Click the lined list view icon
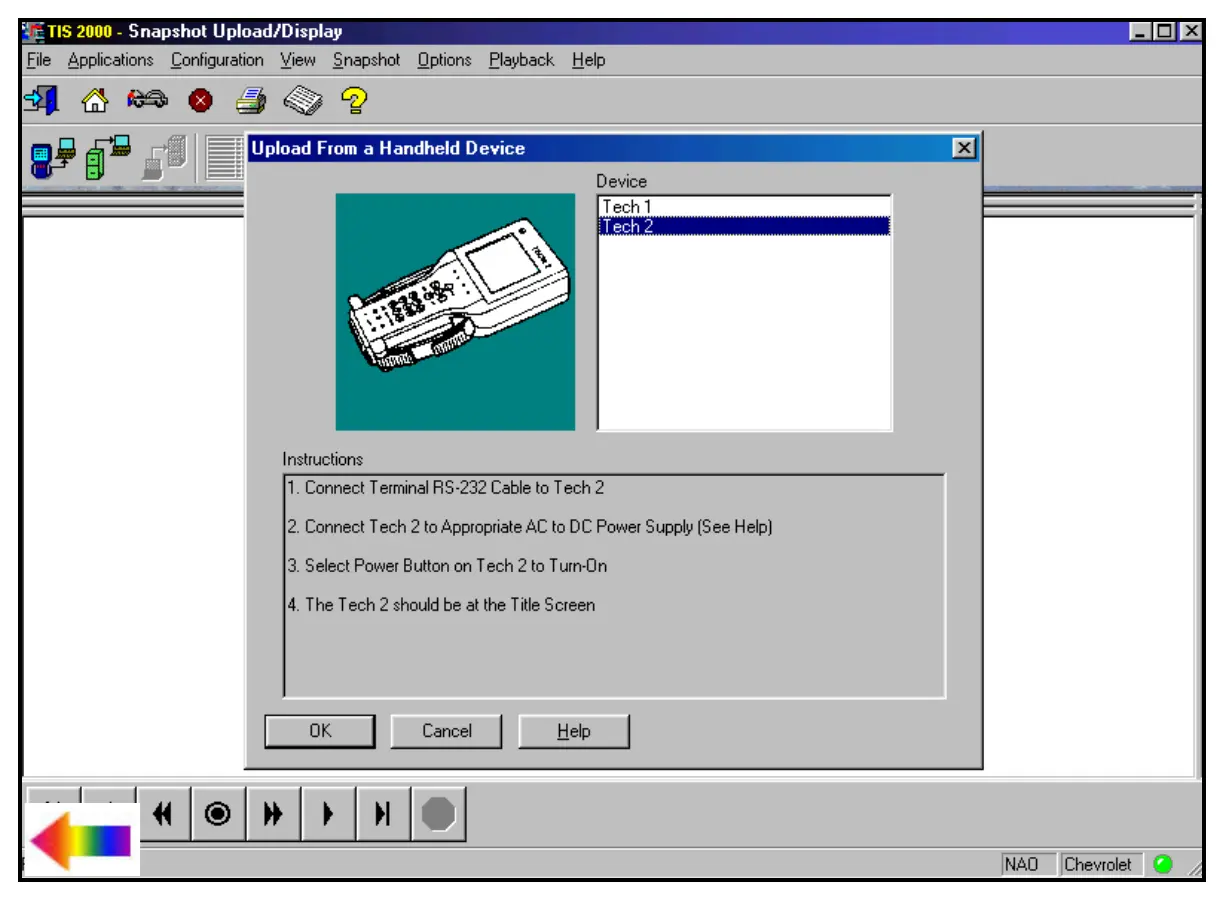This screenshot has width=1224, height=900. 225,158
